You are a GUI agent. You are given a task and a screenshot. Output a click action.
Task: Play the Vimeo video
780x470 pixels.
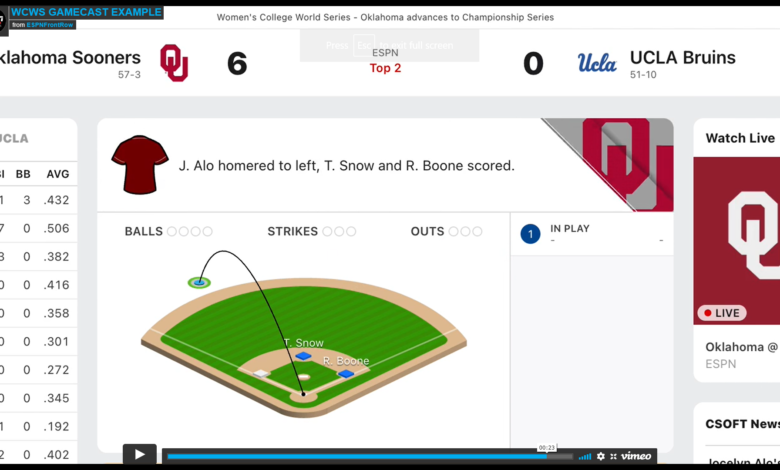tap(139, 455)
